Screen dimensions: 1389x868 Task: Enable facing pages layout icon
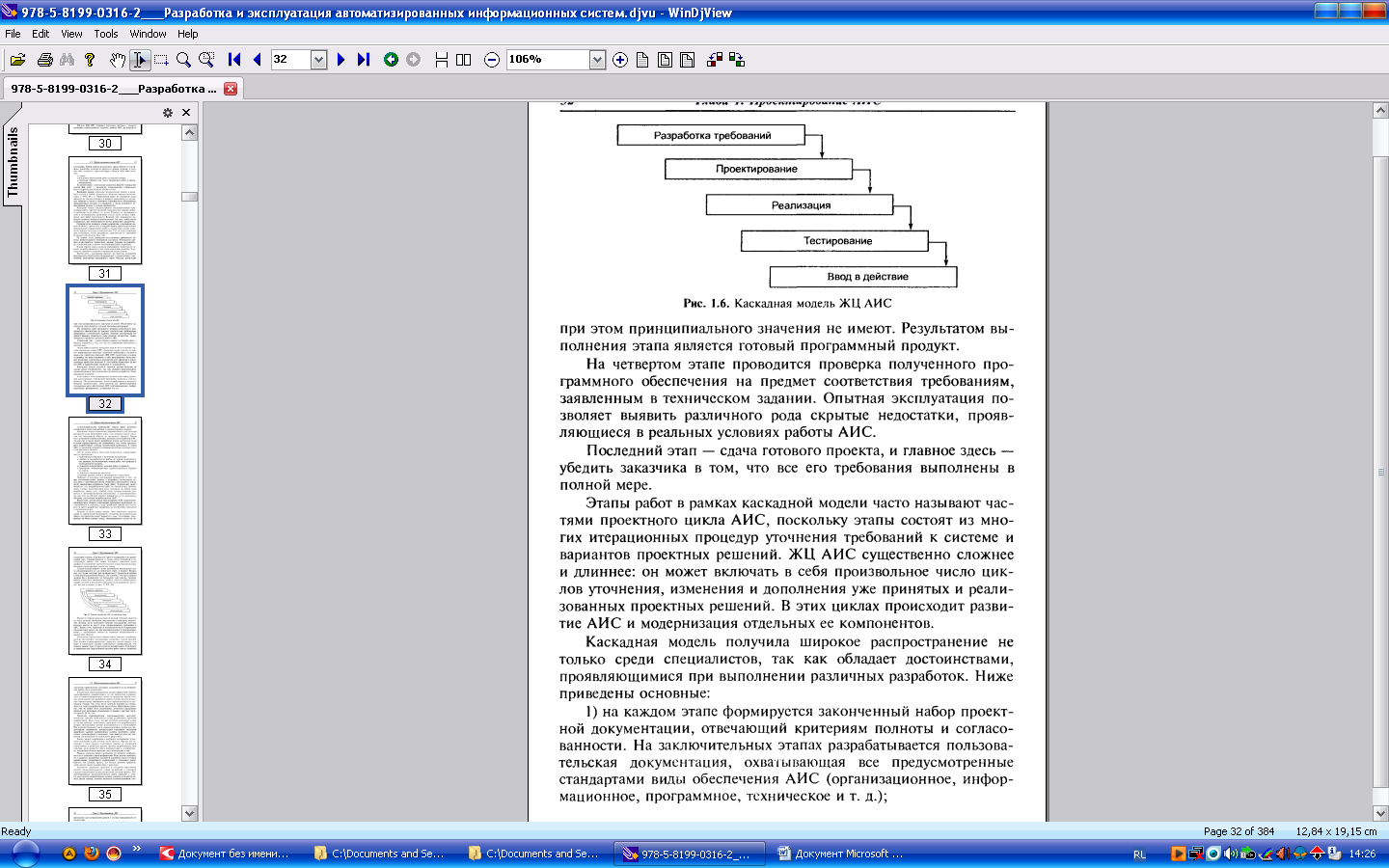click(x=463, y=60)
